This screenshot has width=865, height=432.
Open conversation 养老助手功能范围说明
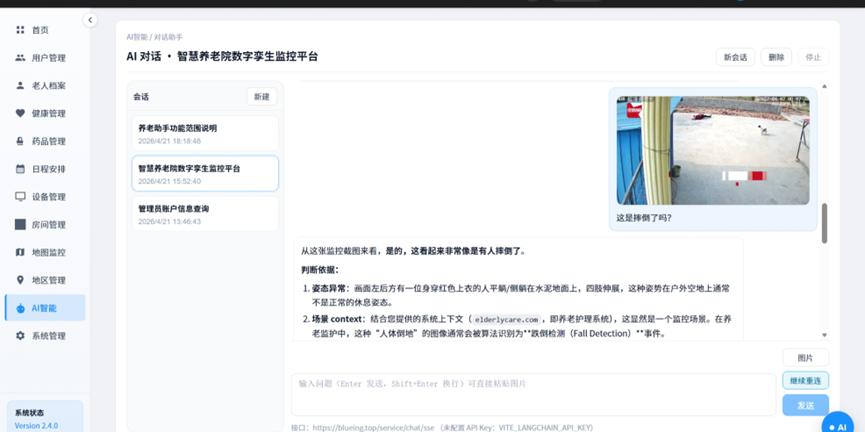[x=205, y=134]
